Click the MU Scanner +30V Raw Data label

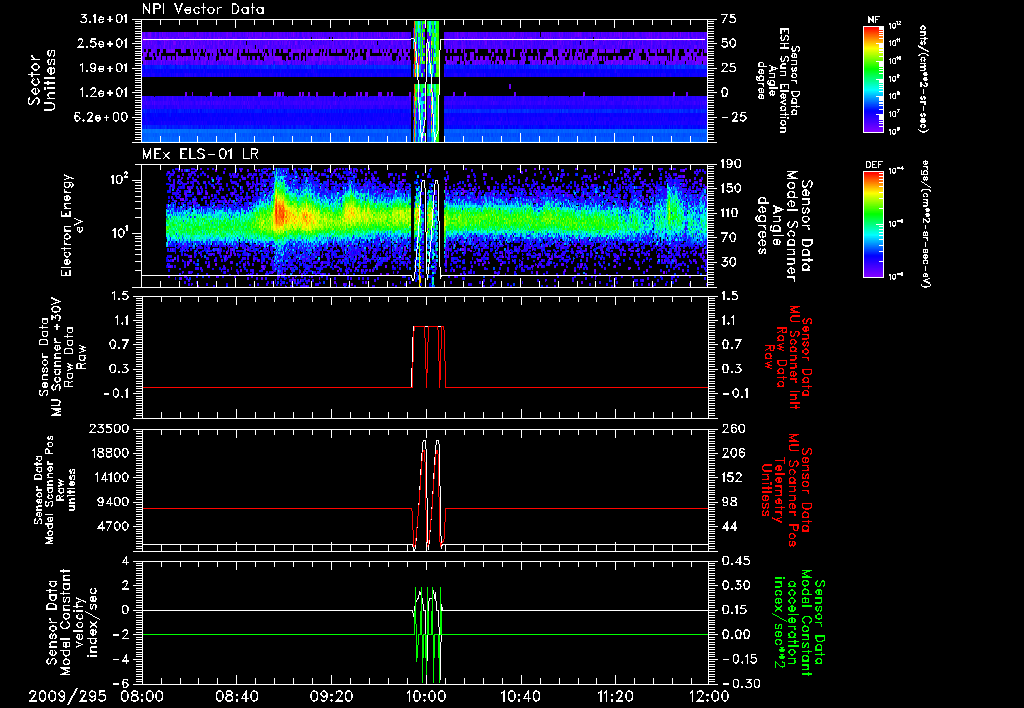(x=62, y=356)
